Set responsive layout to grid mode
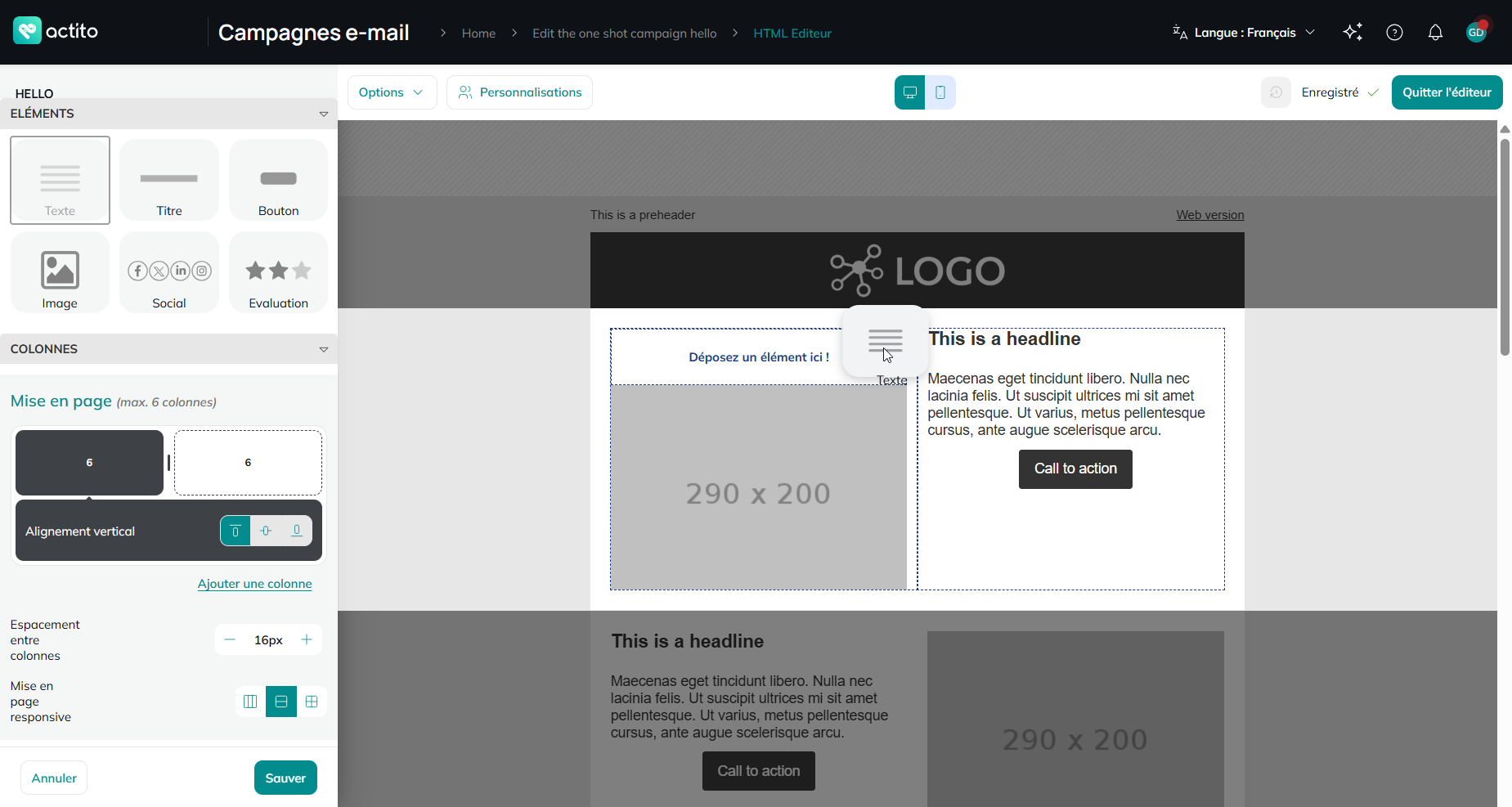This screenshot has width=1512, height=807. coord(312,702)
